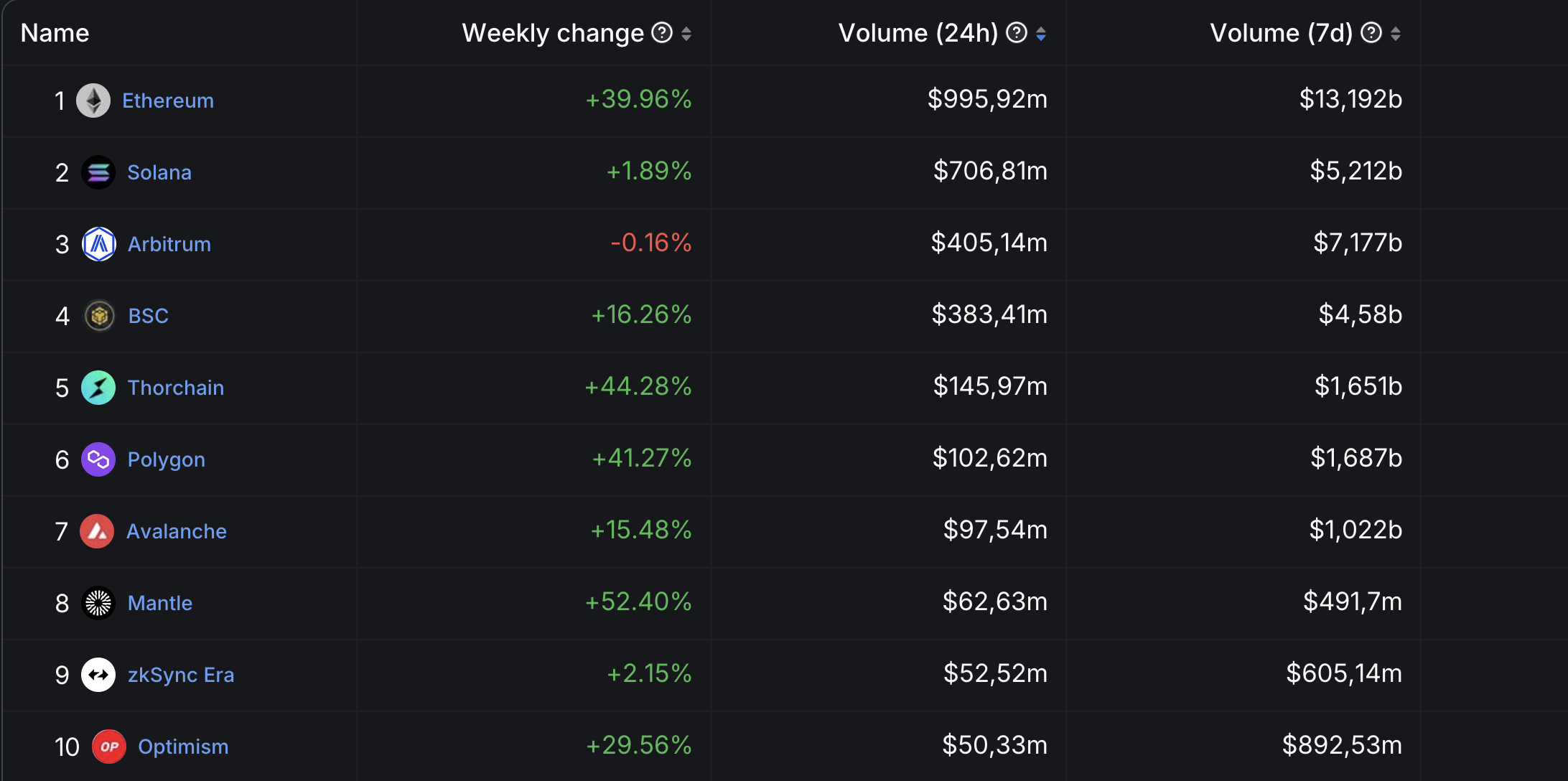Click the Arbitrum chain logo icon
This screenshot has width=1568, height=781.
tap(99, 244)
